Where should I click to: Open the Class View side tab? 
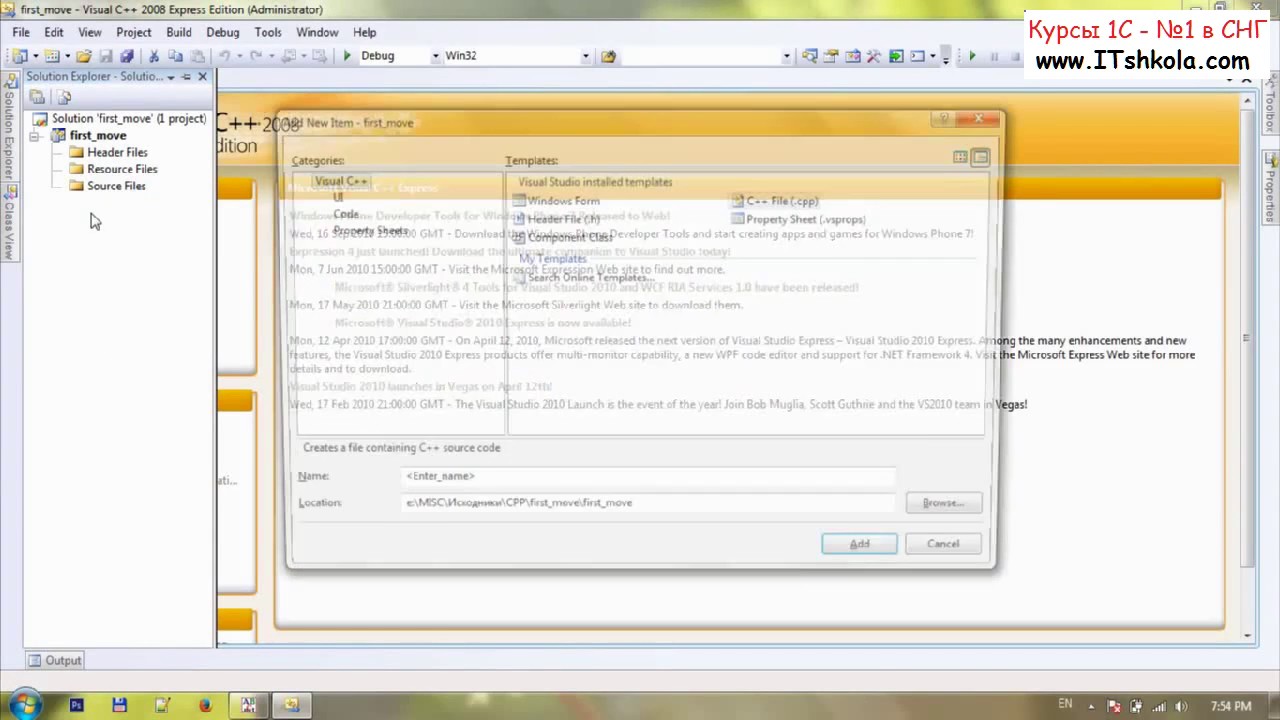8,222
